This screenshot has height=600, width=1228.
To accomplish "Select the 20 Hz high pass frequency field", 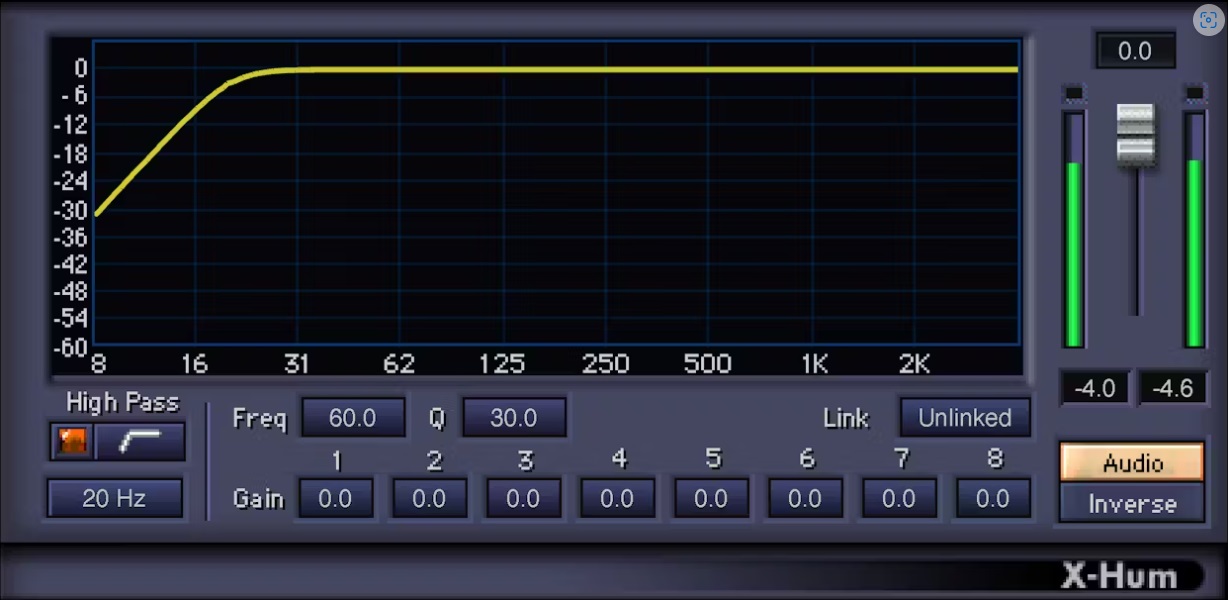I will tap(115, 498).
